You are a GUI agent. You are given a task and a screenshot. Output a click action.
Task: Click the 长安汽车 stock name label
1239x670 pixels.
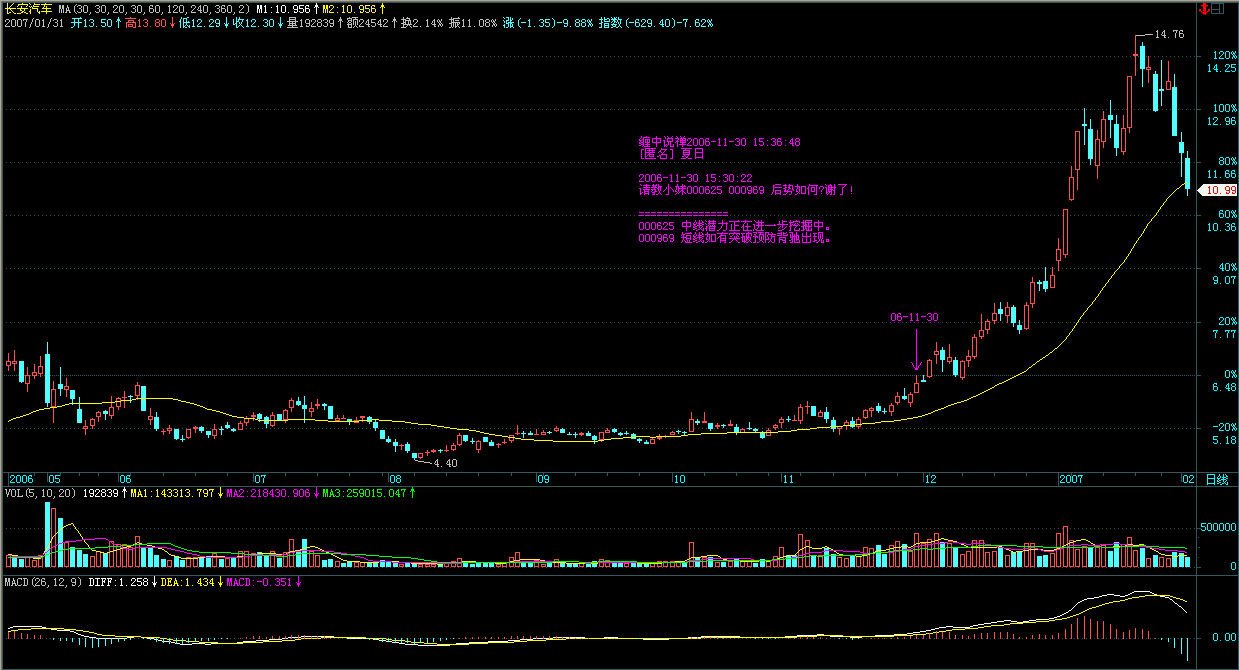click(27, 8)
